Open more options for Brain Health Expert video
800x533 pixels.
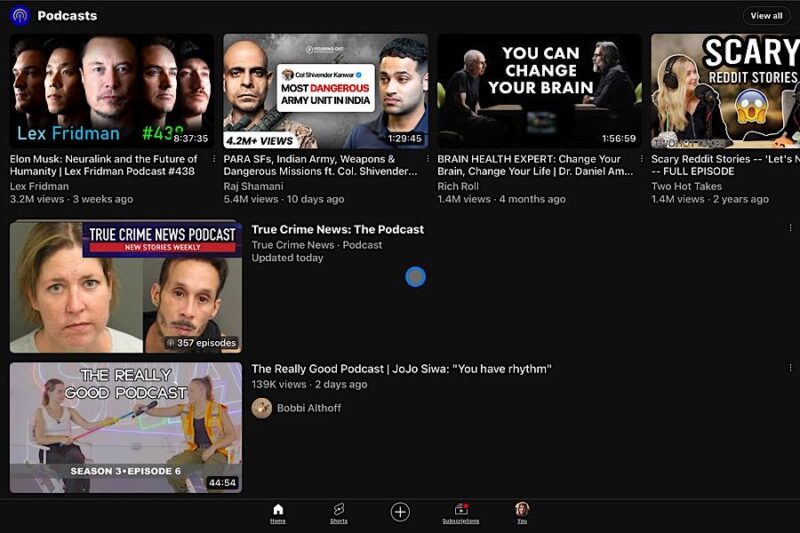[x=641, y=159]
